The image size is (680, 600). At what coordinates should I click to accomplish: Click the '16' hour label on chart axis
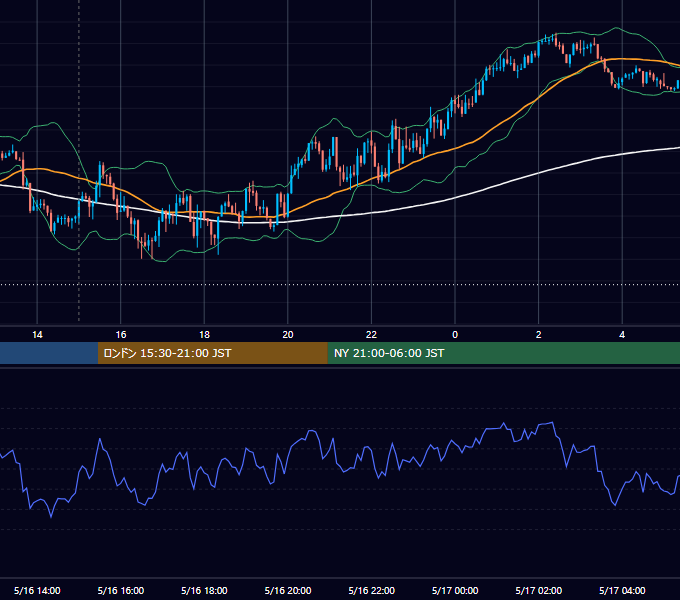click(x=121, y=335)
